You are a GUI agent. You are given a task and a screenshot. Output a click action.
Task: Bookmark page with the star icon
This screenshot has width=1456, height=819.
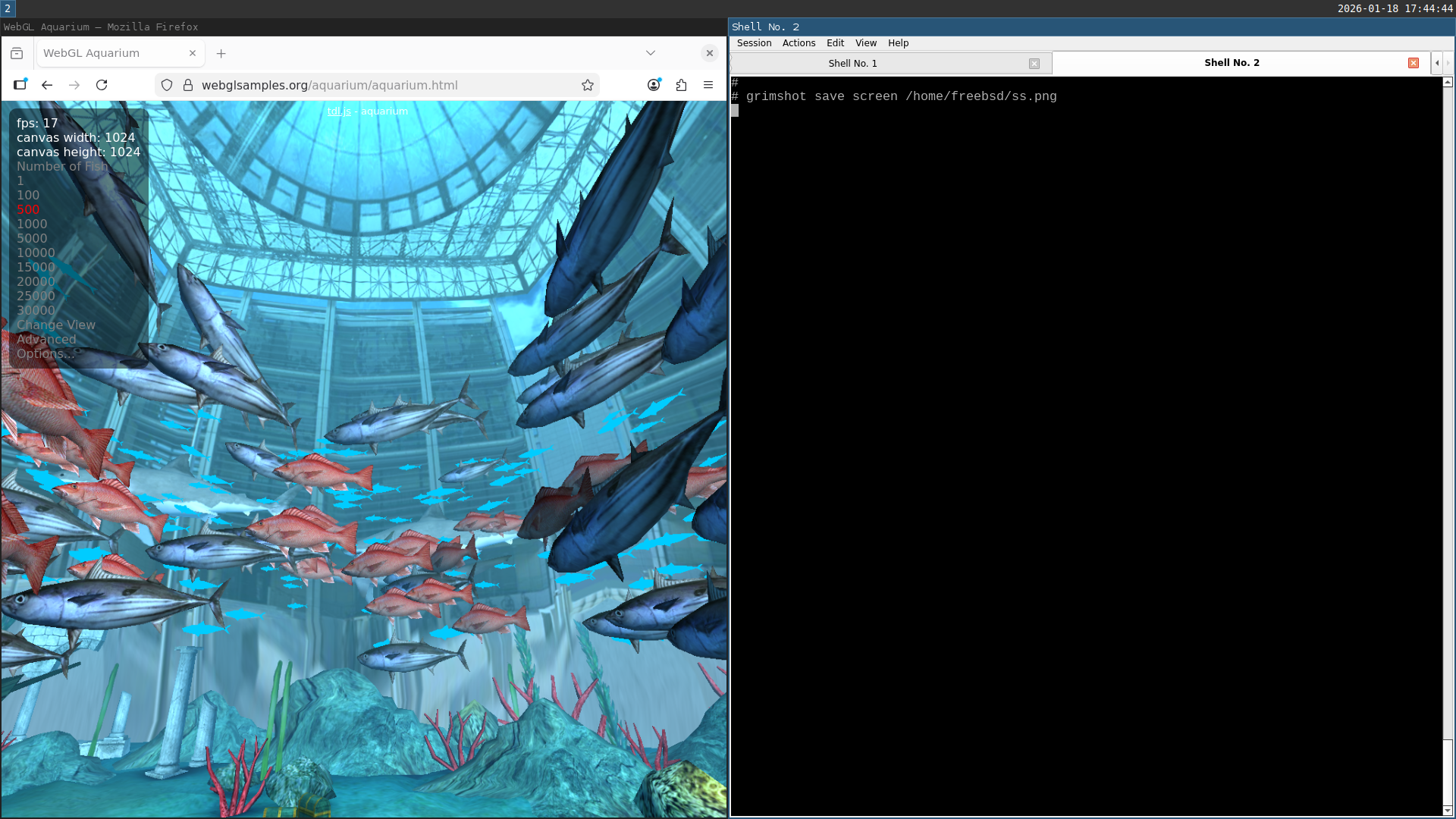tap(587, 85)
